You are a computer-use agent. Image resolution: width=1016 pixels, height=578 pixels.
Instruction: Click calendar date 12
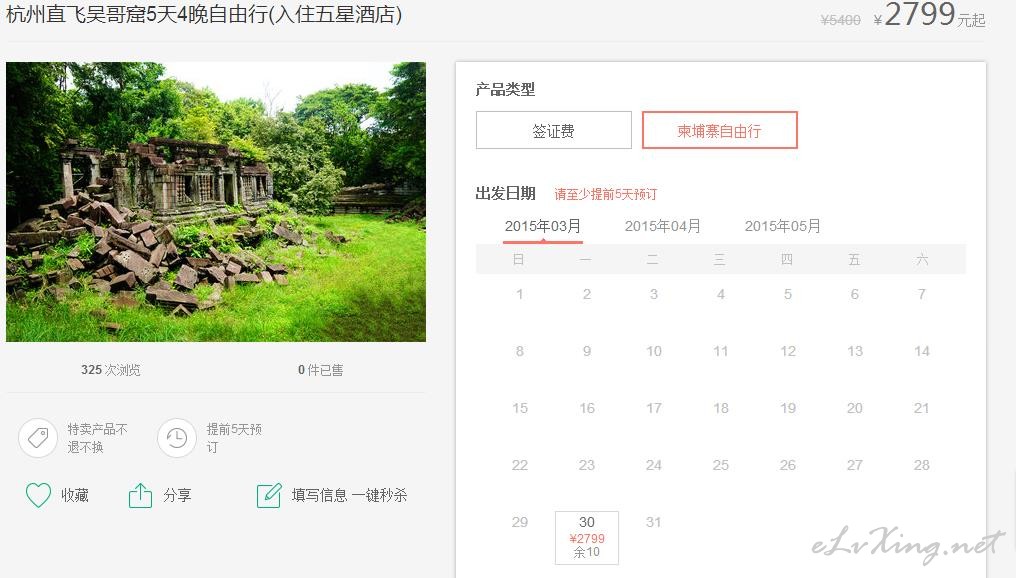(788, 351)
